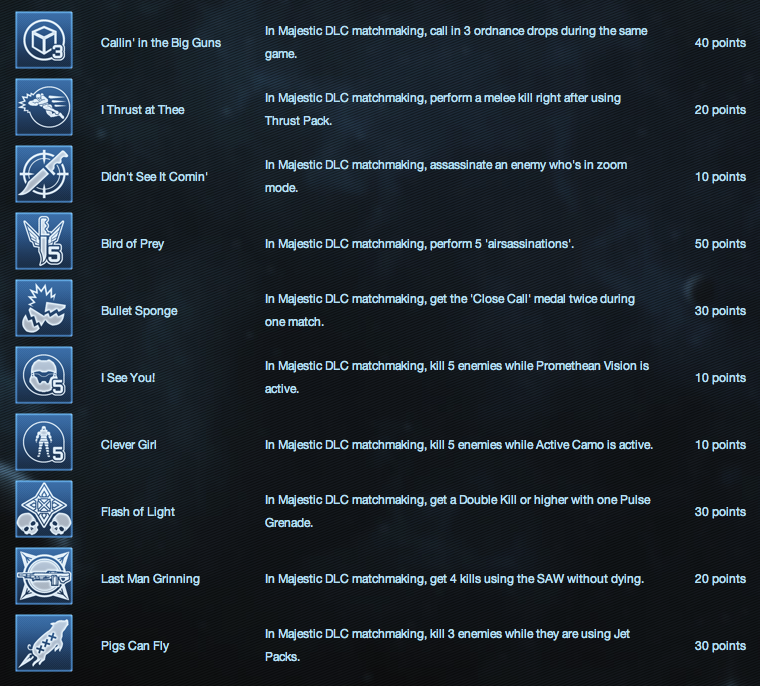The height and width of the screenshot is (686, 760).
Task: Select the 40 points label
Action: (720, 43)
